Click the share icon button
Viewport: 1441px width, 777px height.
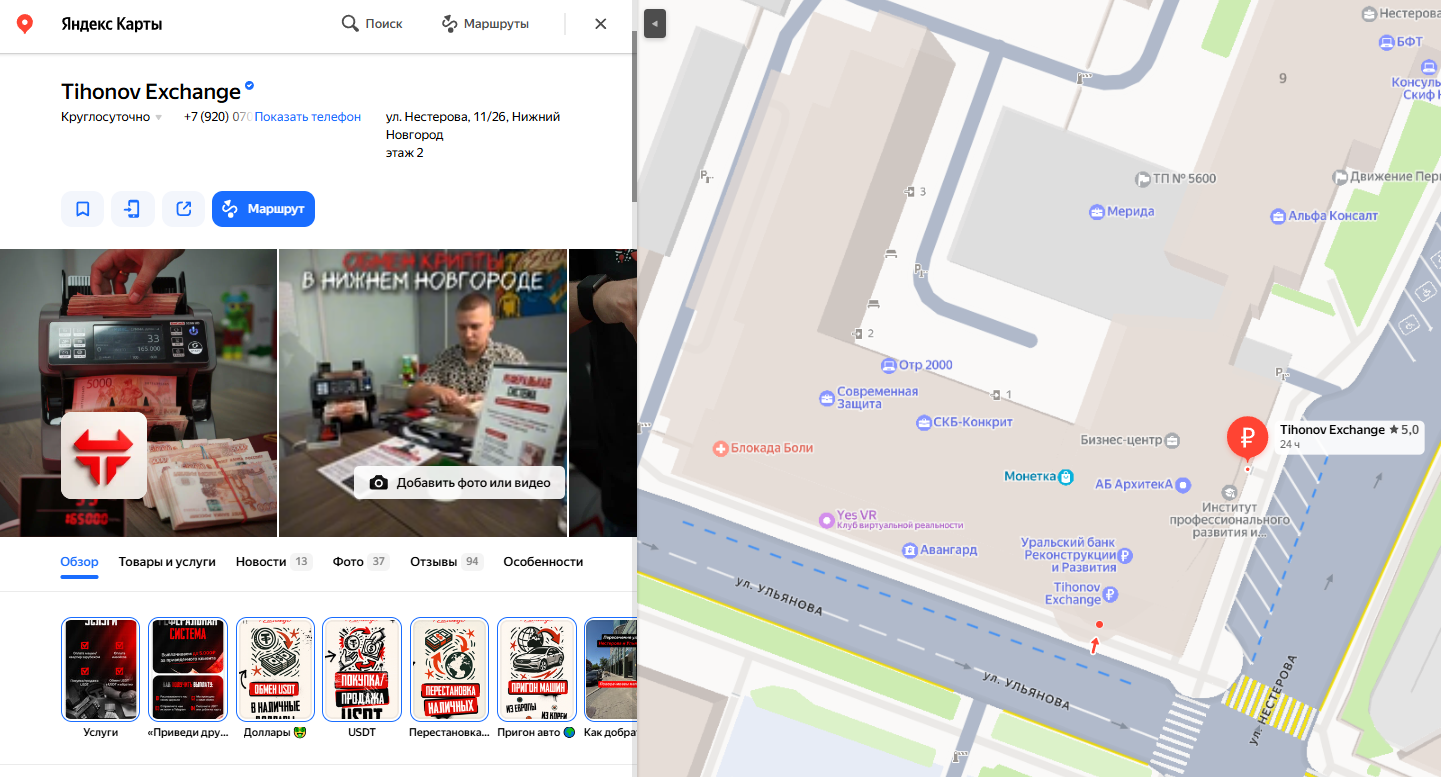pyautogui.click(x=184, y=209)
